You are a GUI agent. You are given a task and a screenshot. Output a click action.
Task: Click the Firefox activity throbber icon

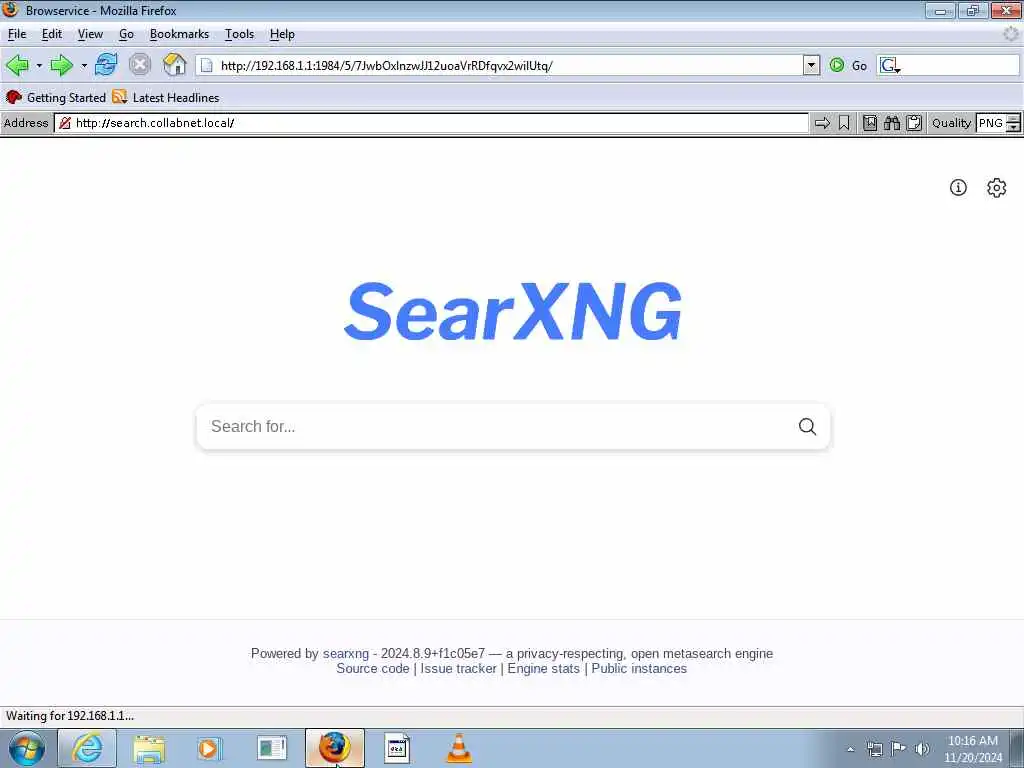[x=1010, y=34]
